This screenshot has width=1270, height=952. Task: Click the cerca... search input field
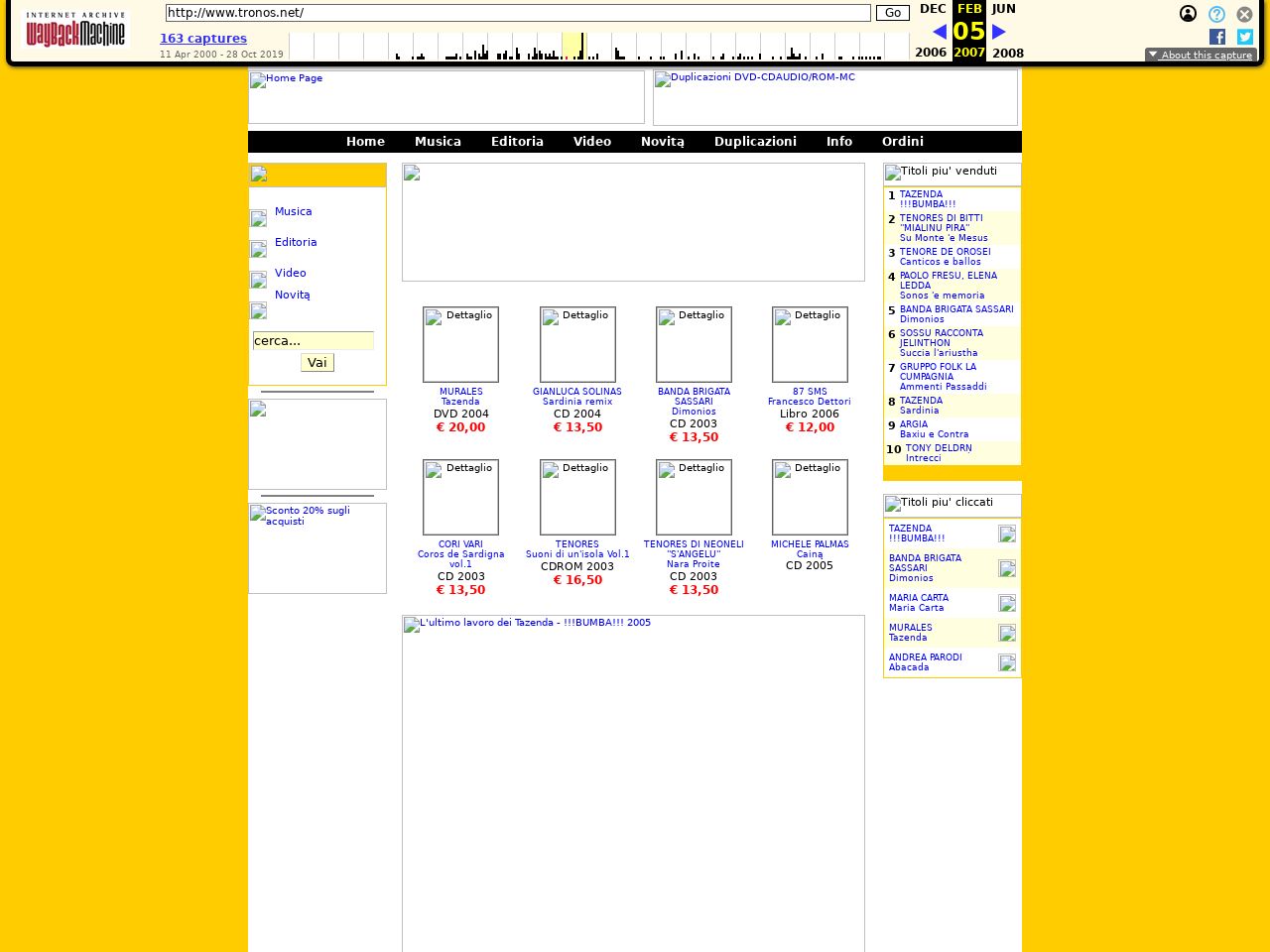pos(313,340)
